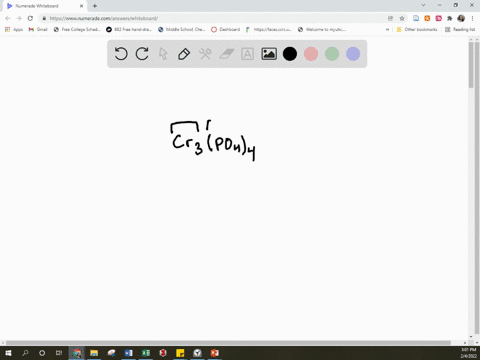
Task: Open the https://faces.ccrc... bookmark
Action: tap(269, 29)
